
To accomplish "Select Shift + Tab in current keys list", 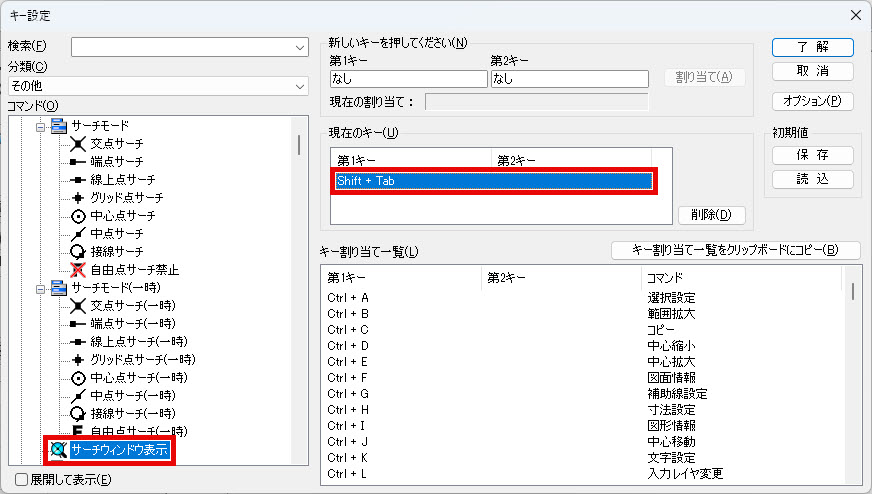I will click(494, 181).
